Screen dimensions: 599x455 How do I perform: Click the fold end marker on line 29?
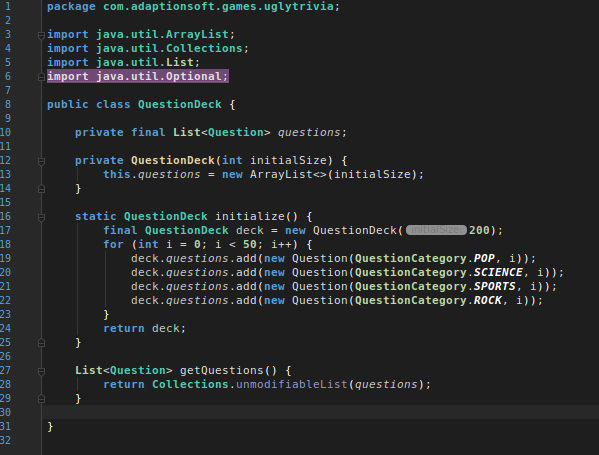(x=41, y=399)
